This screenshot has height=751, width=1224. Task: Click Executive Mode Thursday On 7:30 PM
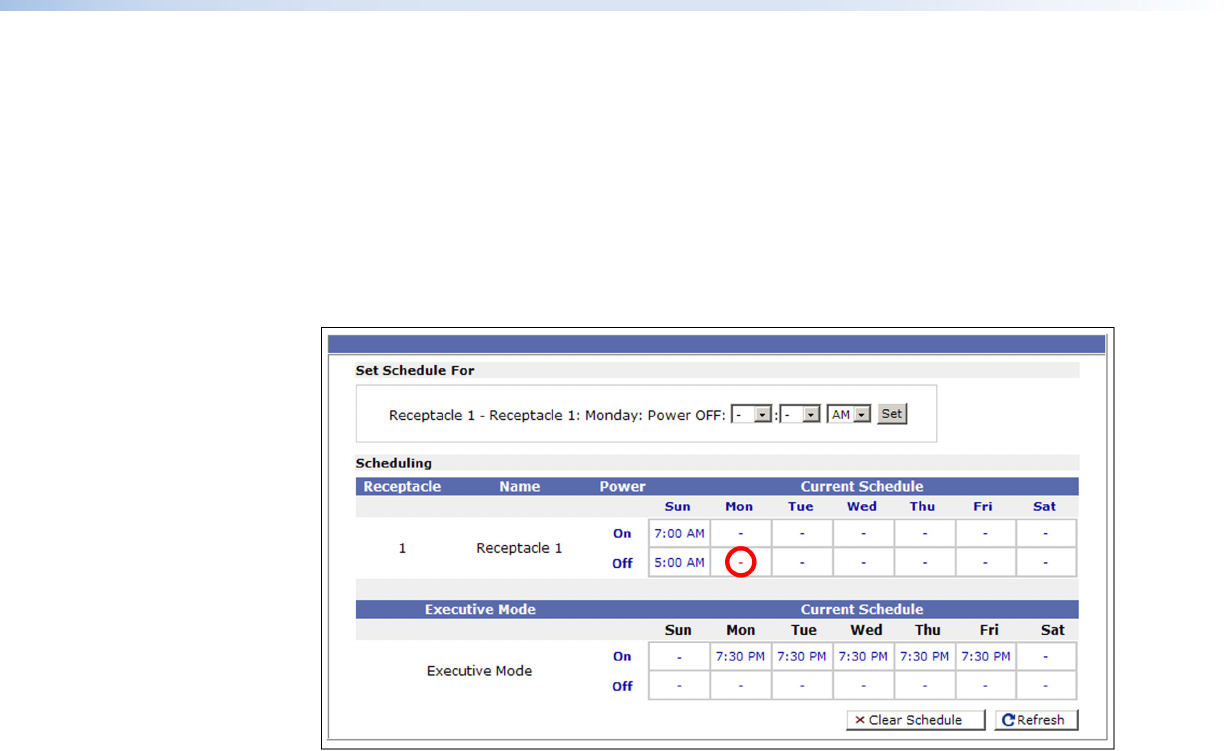(925, 657)
